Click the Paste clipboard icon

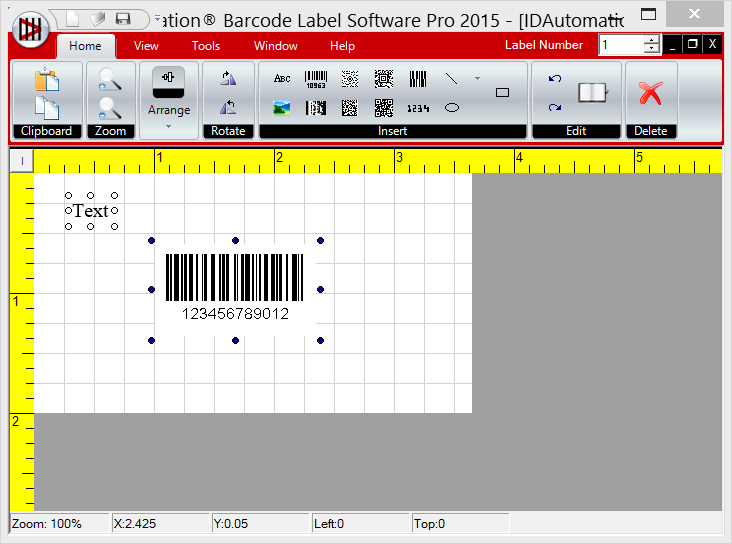pos(47,79)
